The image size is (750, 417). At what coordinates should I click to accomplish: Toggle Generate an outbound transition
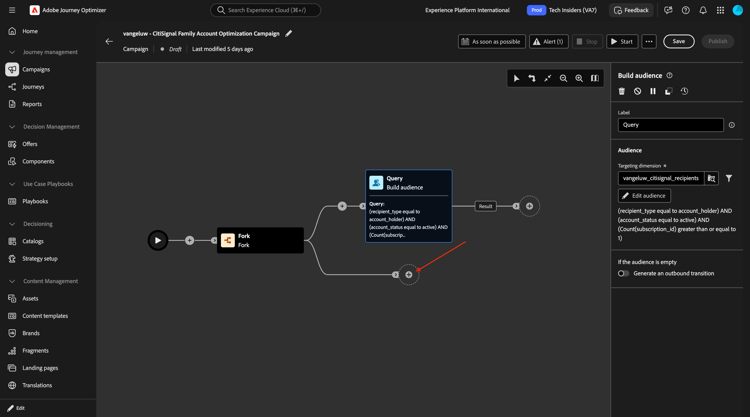[x=623, y=274]
